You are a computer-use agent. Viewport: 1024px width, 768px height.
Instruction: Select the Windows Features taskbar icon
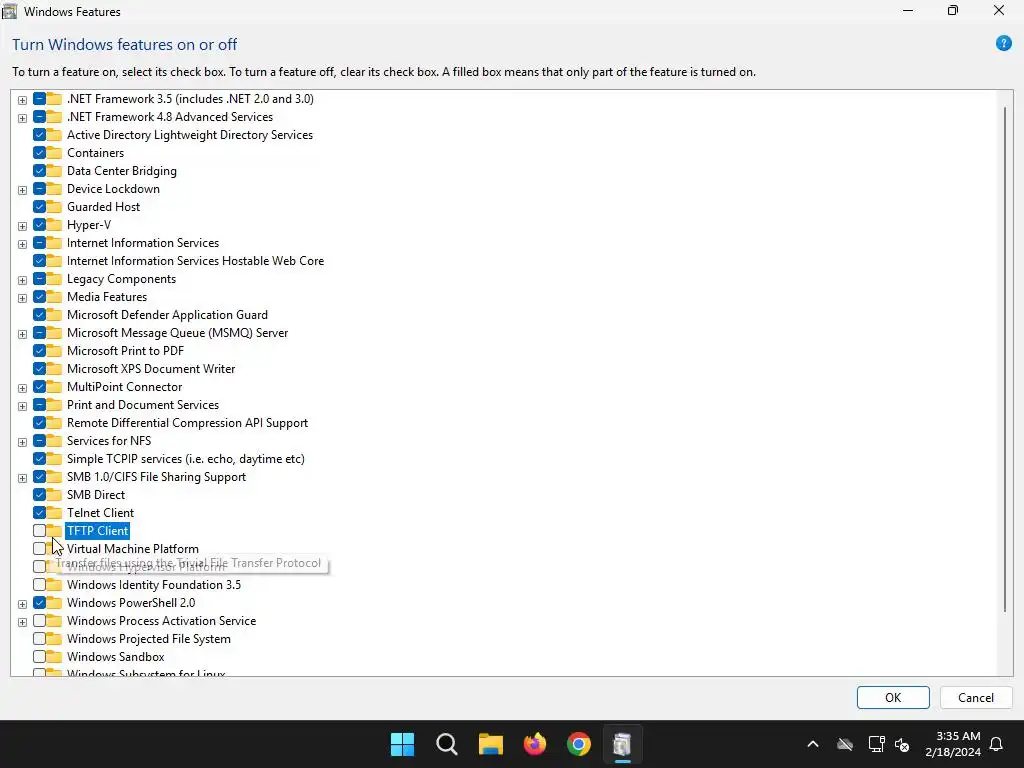(622, 744)
